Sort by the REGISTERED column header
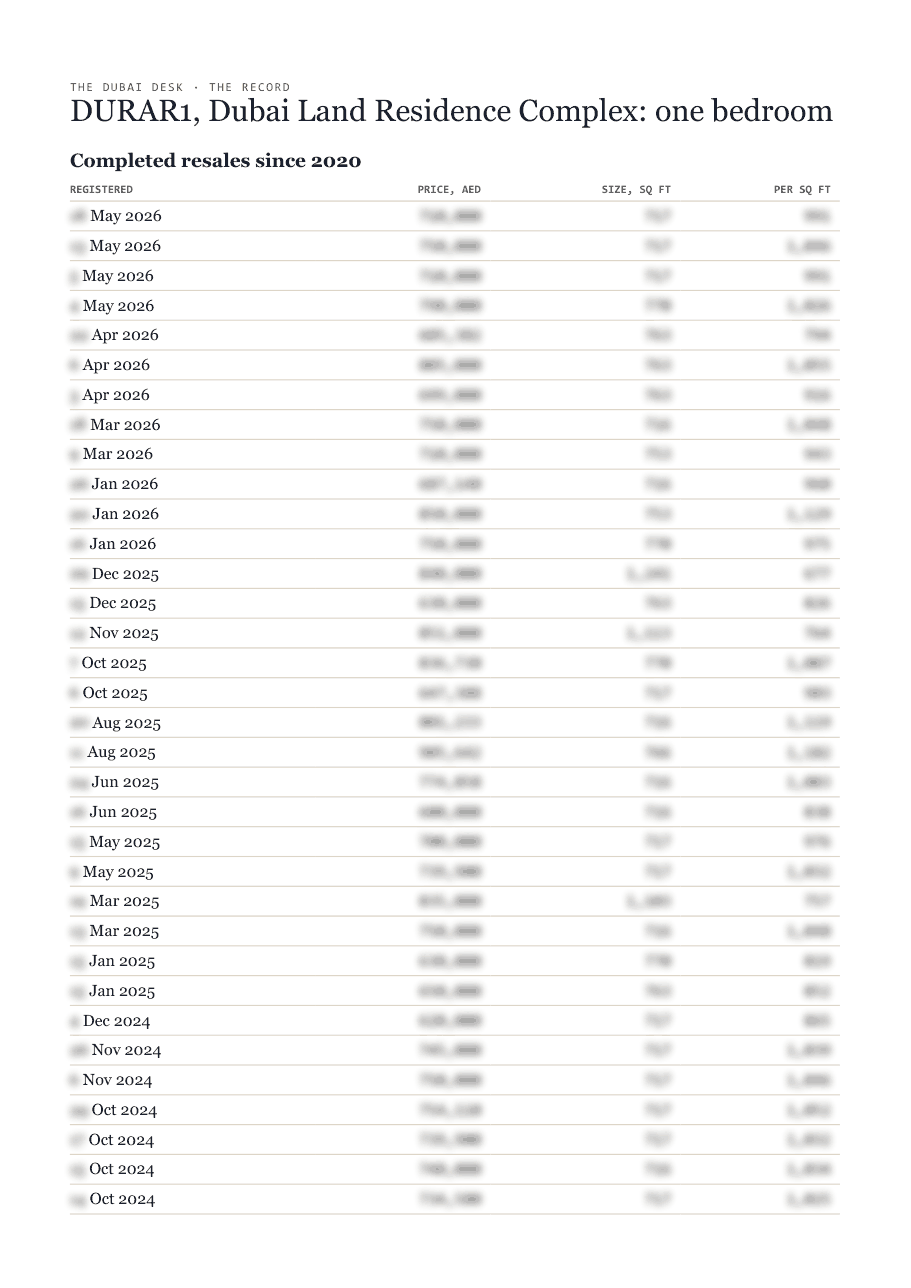 click(101, 189)
